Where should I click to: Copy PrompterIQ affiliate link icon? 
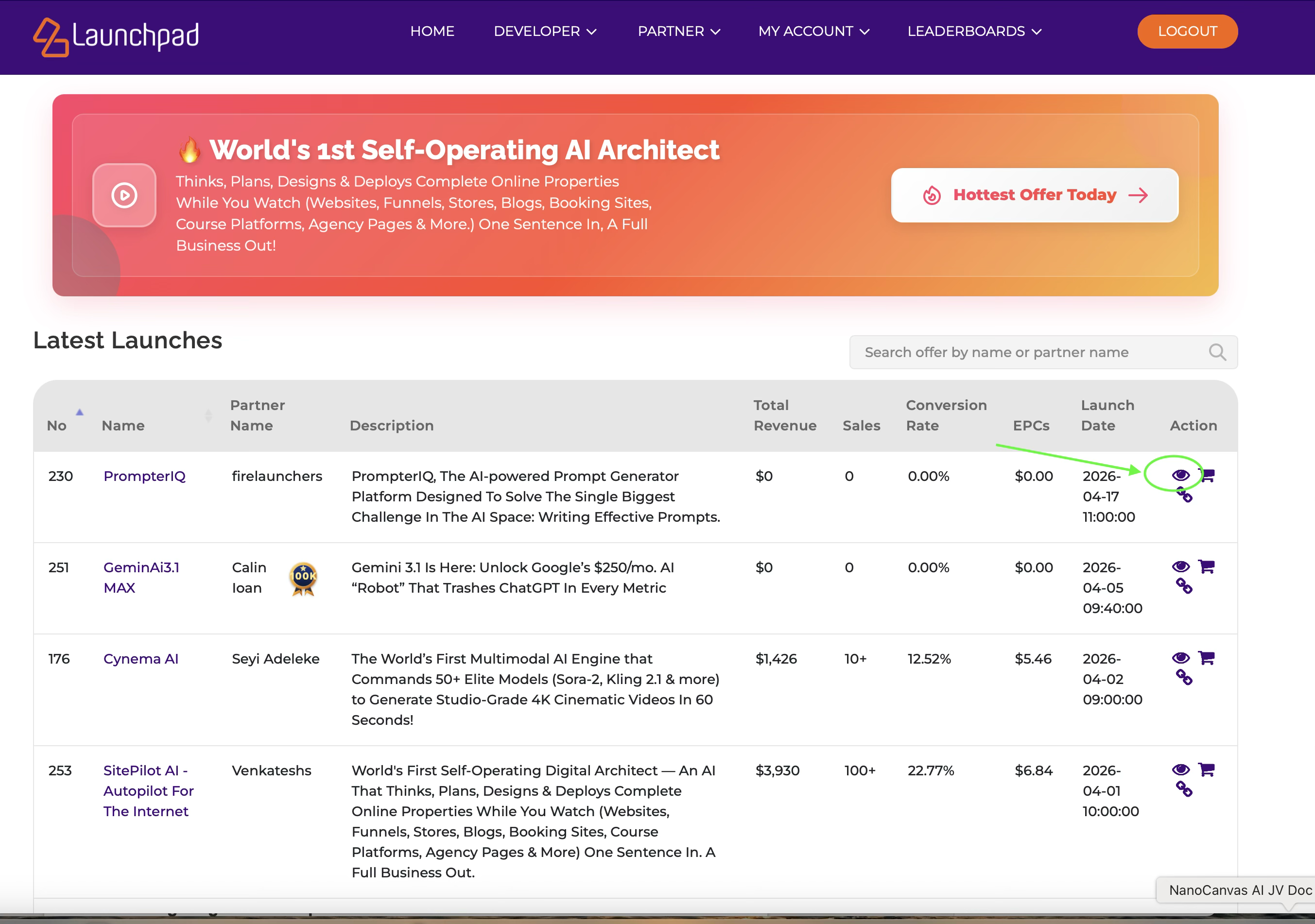coord(1184,495)
